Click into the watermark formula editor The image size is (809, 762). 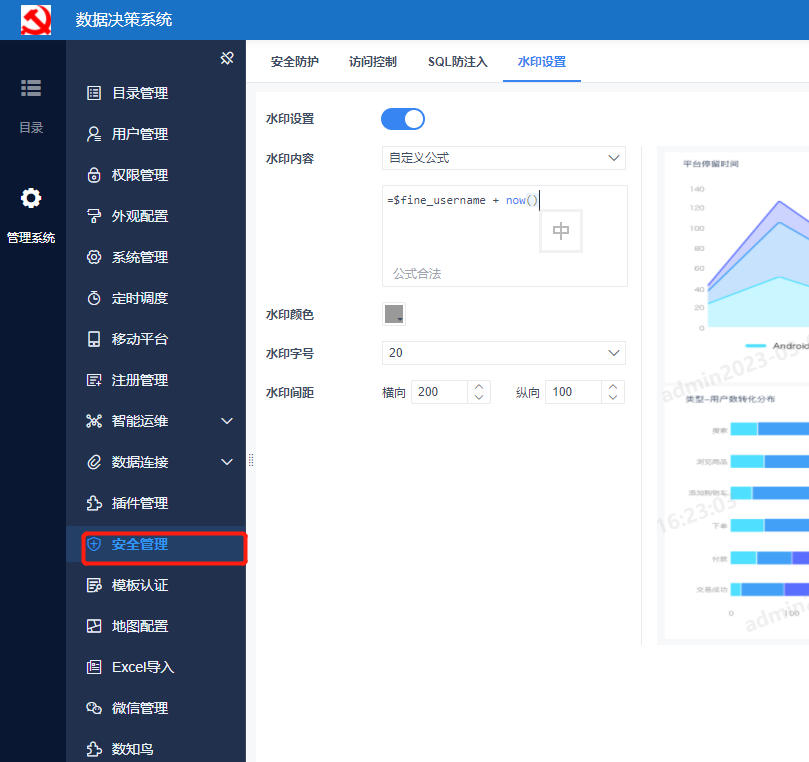coord(505,236)
